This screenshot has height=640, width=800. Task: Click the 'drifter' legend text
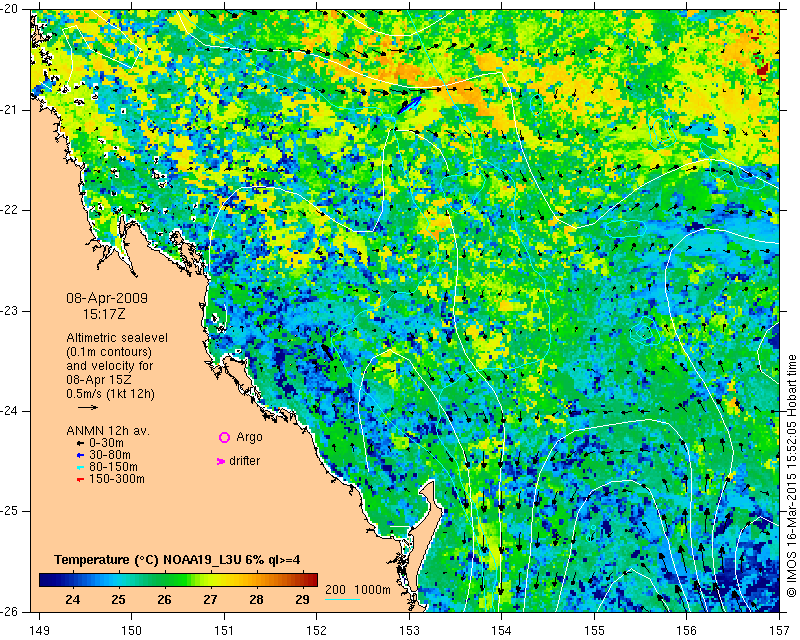coord(244,461)
